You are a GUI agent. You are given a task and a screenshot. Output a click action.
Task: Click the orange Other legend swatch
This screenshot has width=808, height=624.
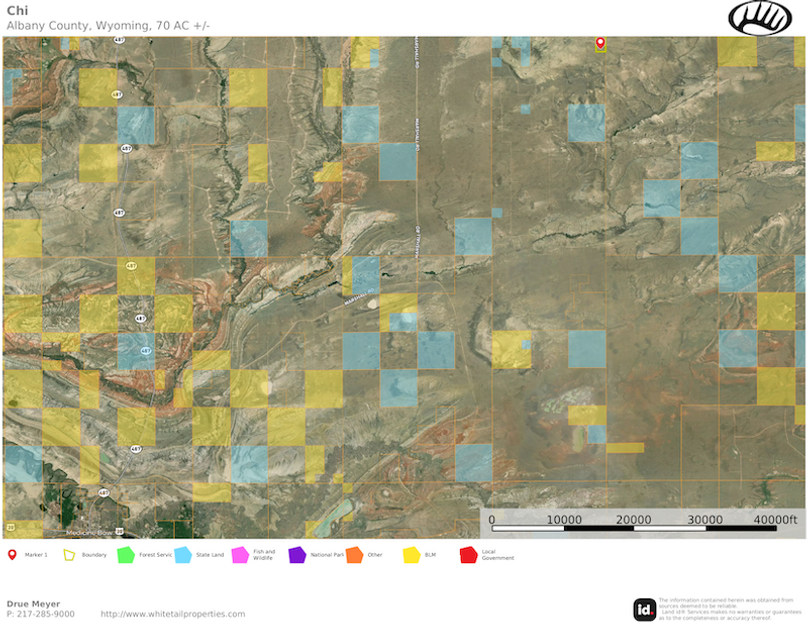pos(354,554)
